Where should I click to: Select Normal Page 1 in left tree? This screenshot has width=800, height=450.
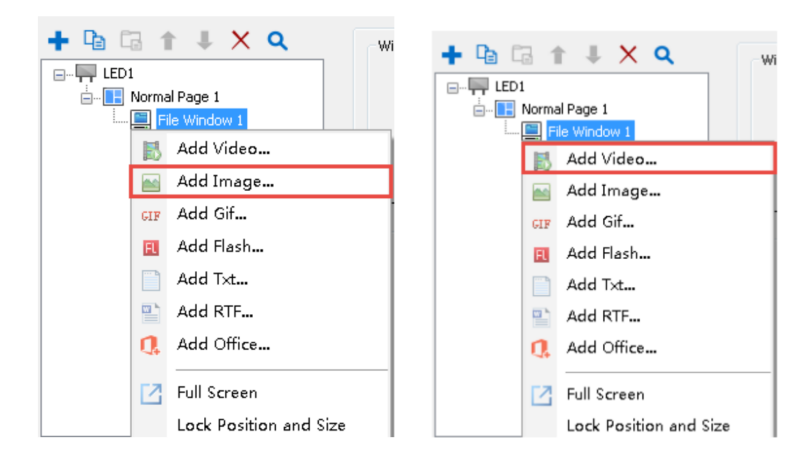click(x=175, y=96)
